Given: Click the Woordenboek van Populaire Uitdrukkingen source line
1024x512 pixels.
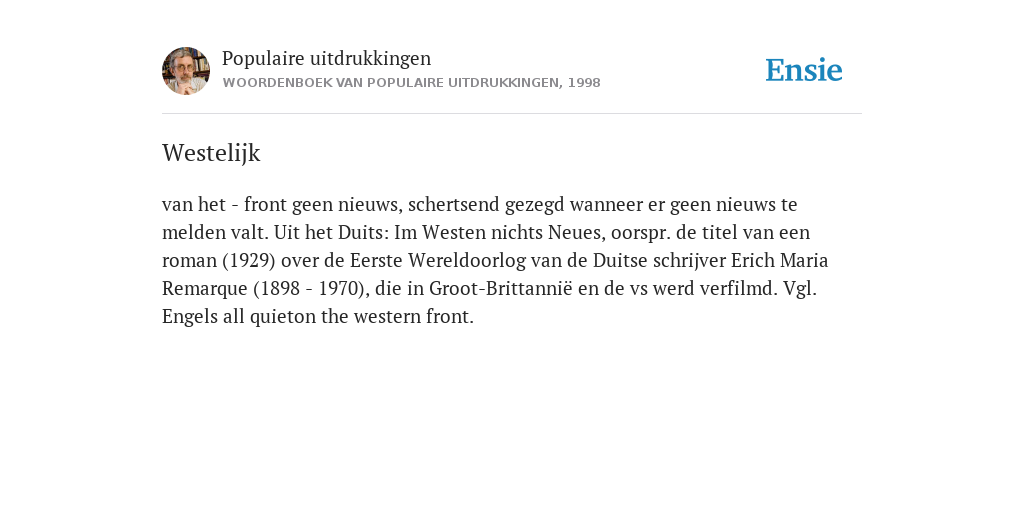Looking at the screenshot, I should (411, 83).
